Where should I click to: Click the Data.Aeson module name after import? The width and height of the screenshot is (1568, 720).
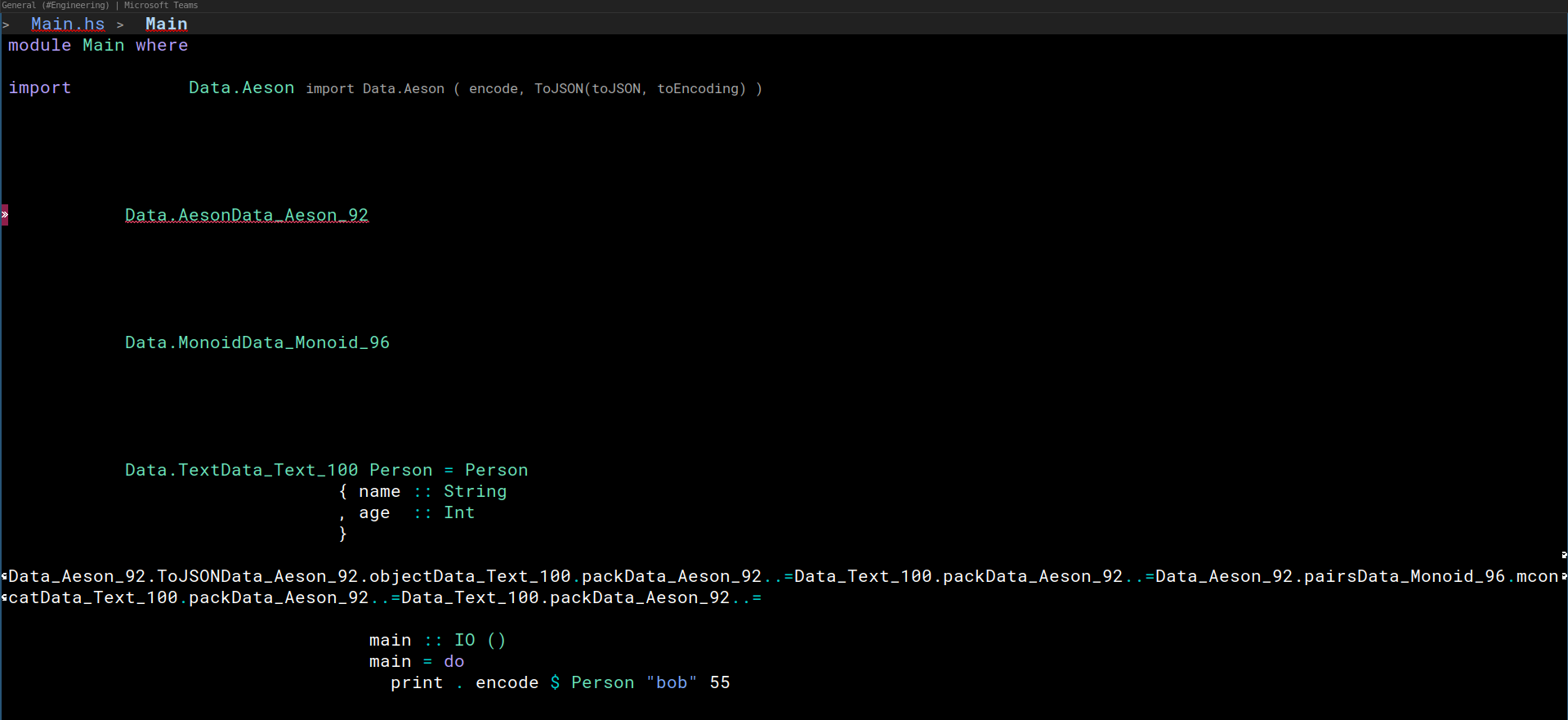click(241, 88)
